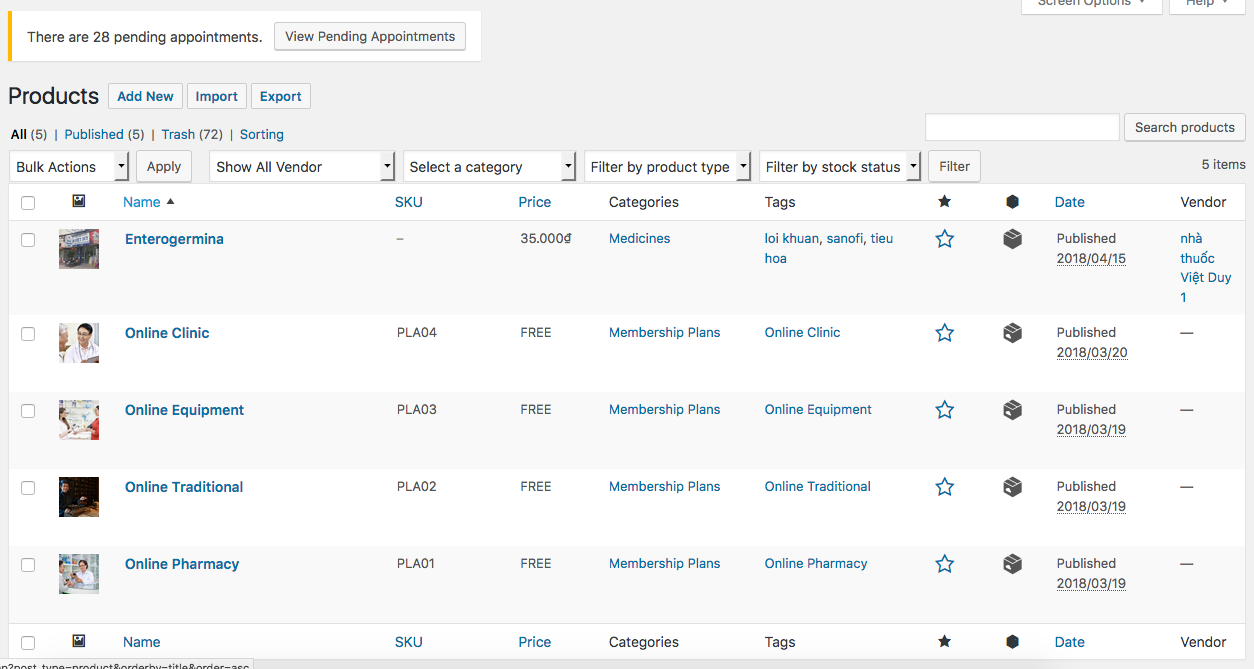Viewport: 1254px width, 669px height.
Task: Click the View Pending Appointments button
Action: click(369, 36)
